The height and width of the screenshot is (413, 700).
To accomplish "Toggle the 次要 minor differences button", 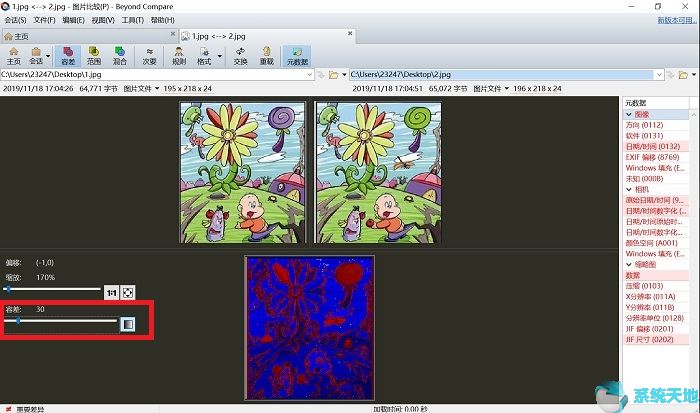I will click(149, 56).
